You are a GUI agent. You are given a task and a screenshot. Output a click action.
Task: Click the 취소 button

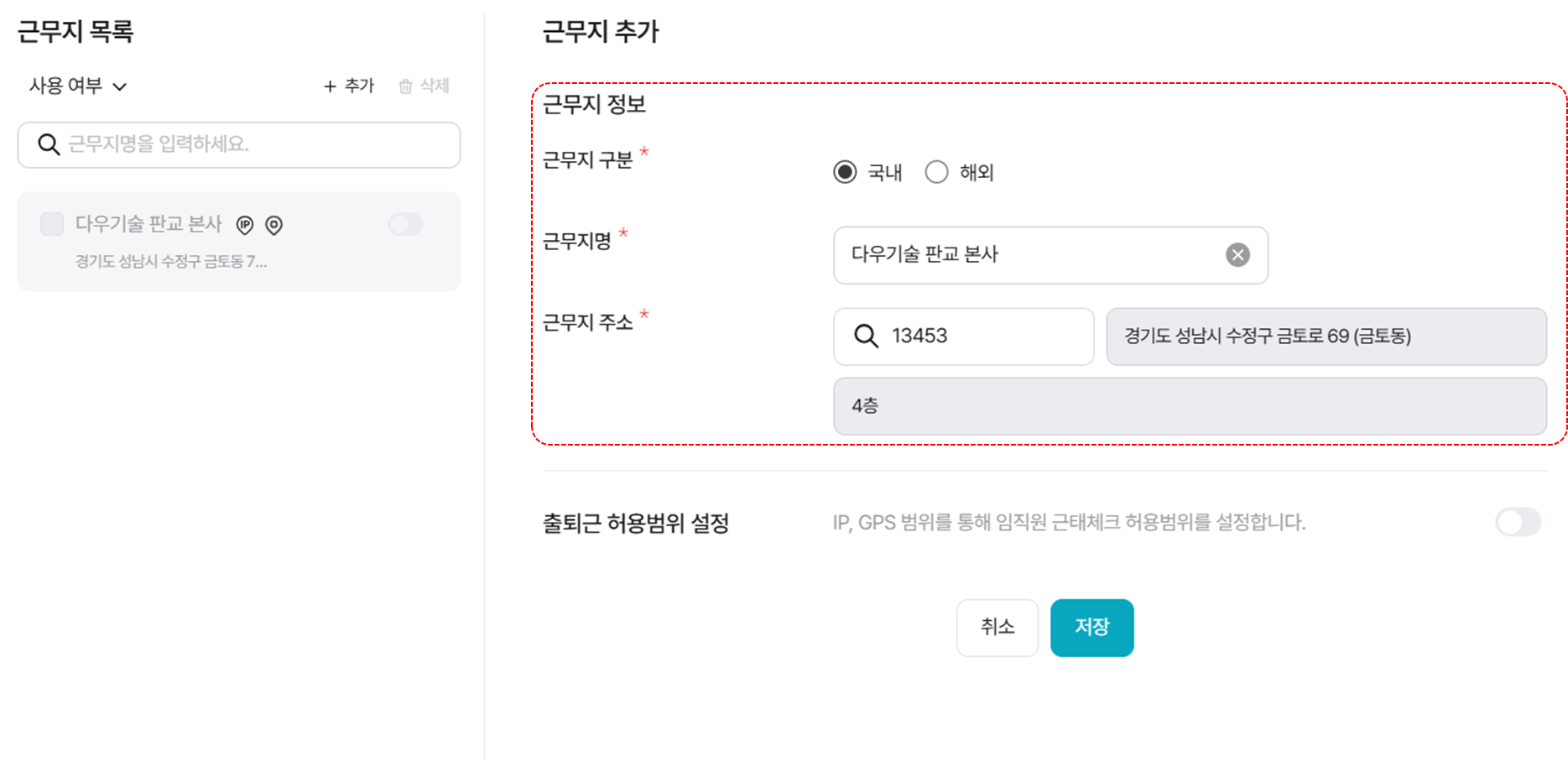click(998, 628)
